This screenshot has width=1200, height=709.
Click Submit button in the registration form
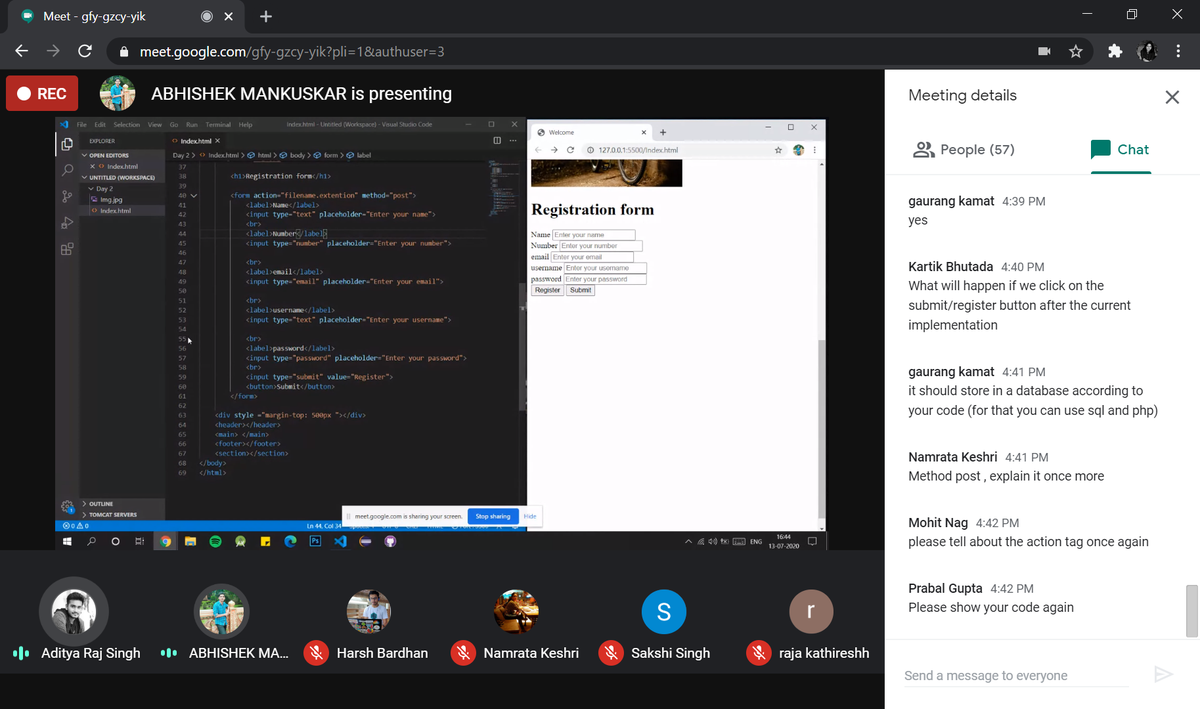coord(581,290)
